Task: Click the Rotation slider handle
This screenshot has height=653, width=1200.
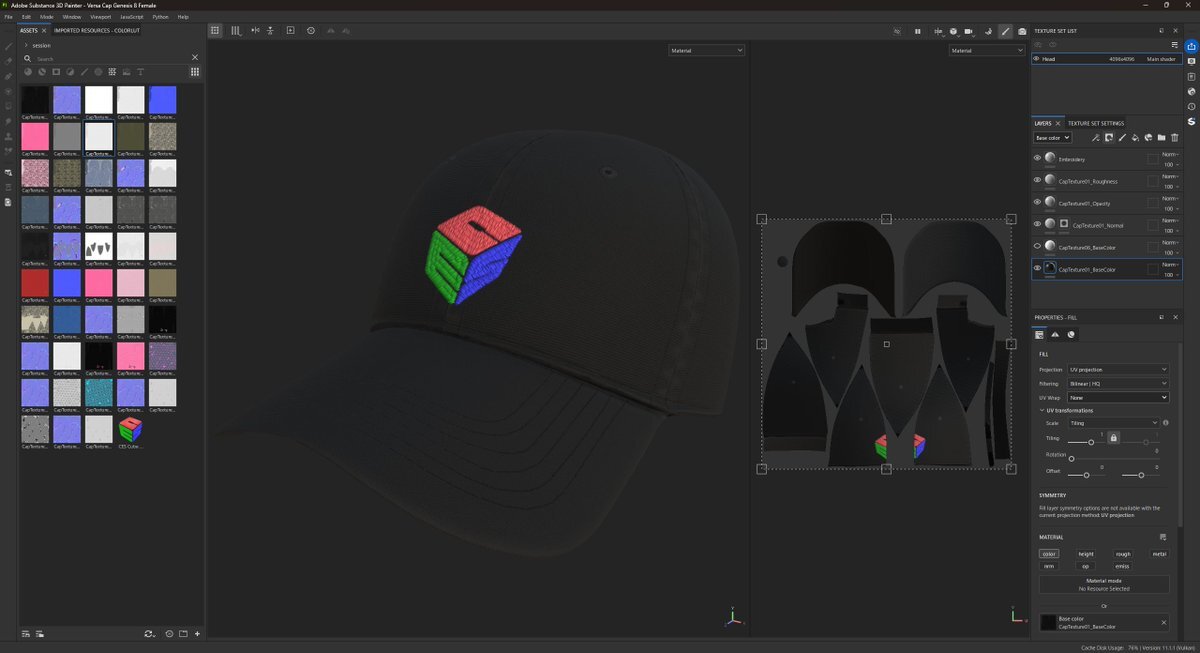Action: pyautogui.click(x=1072, y=459)
